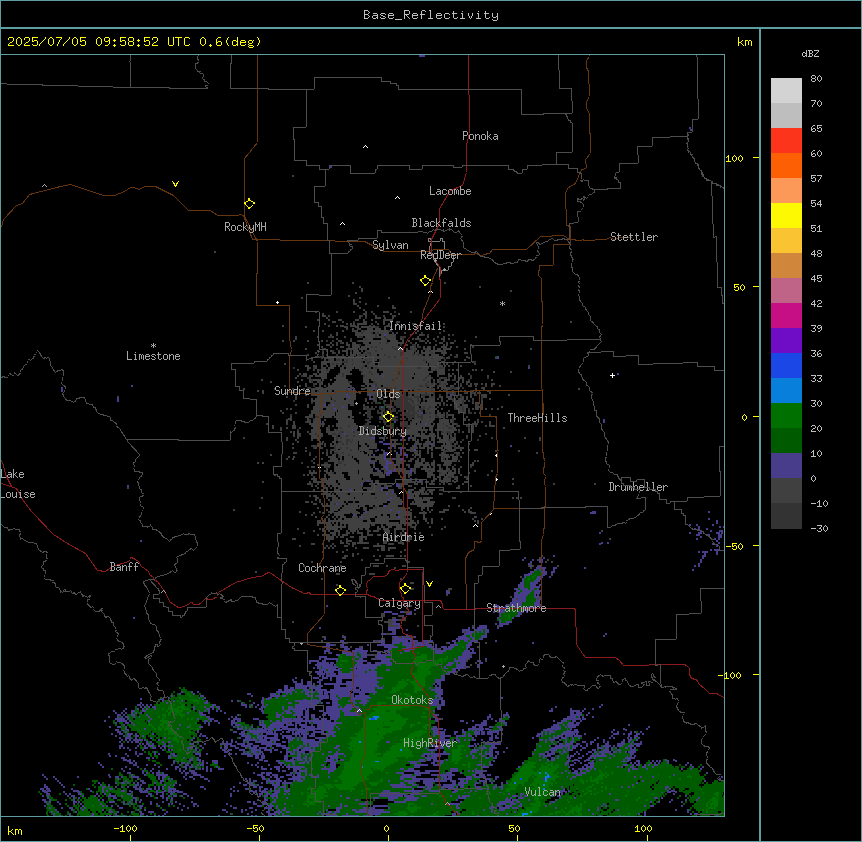This screenshot has height=842, width=862.
Task: Click the yellow V marker northeast of Calgary
Action: 429,584
